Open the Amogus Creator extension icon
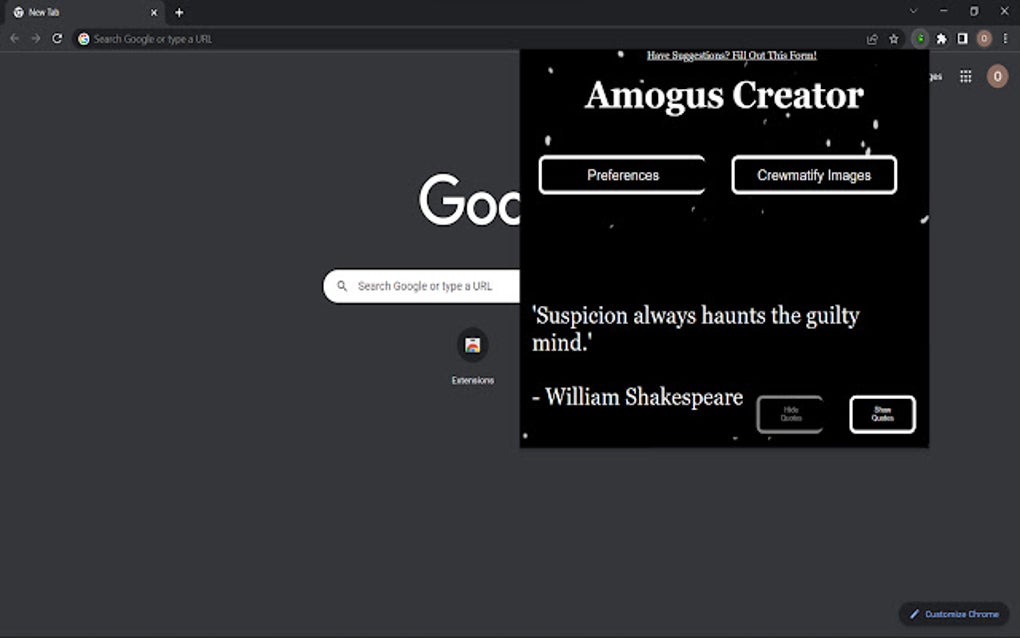 click(x=919, y=38)
